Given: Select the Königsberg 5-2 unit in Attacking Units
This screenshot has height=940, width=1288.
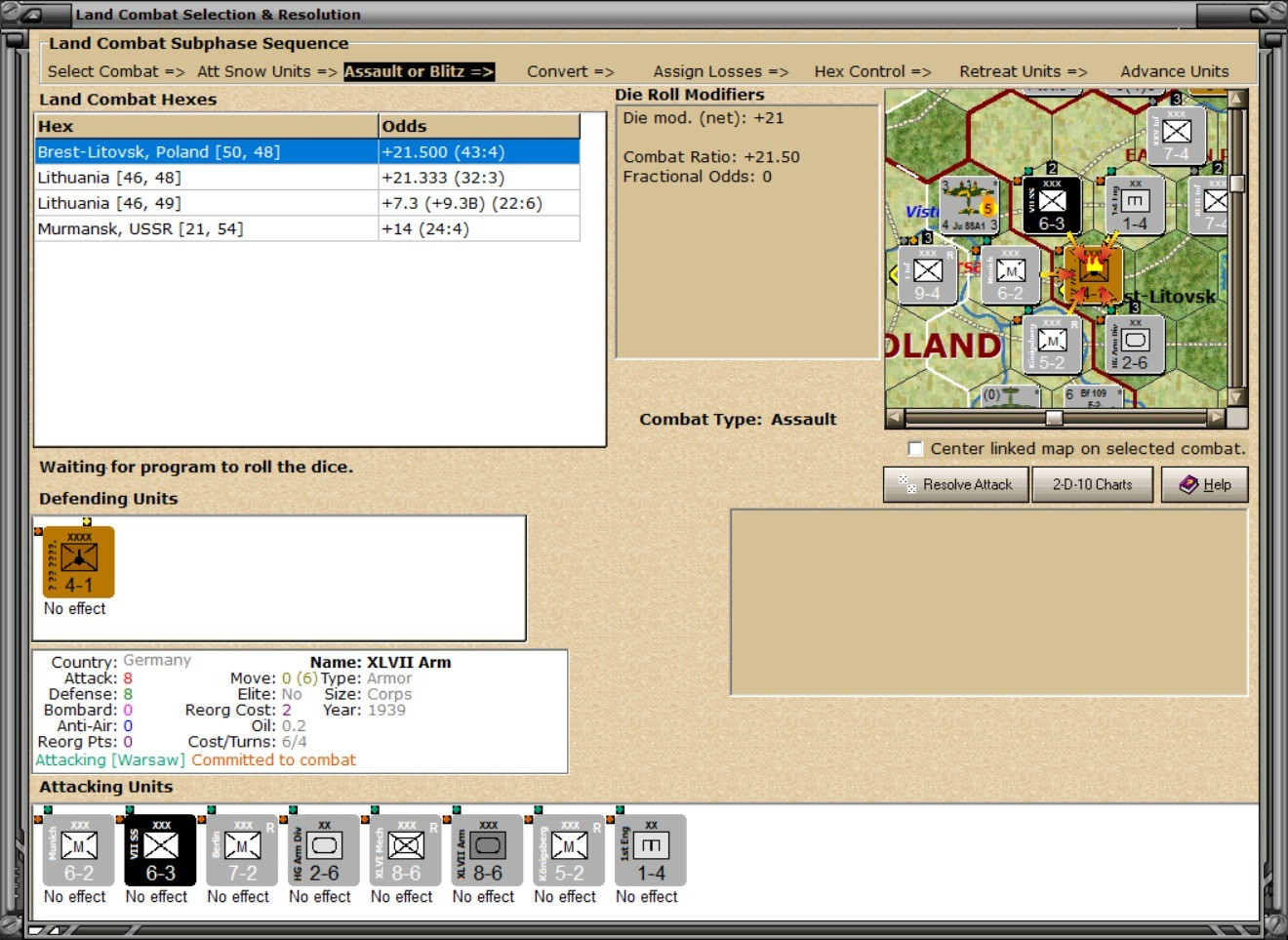Looking at the screenshot, I should pyautogui.click(x=570, y=851).
